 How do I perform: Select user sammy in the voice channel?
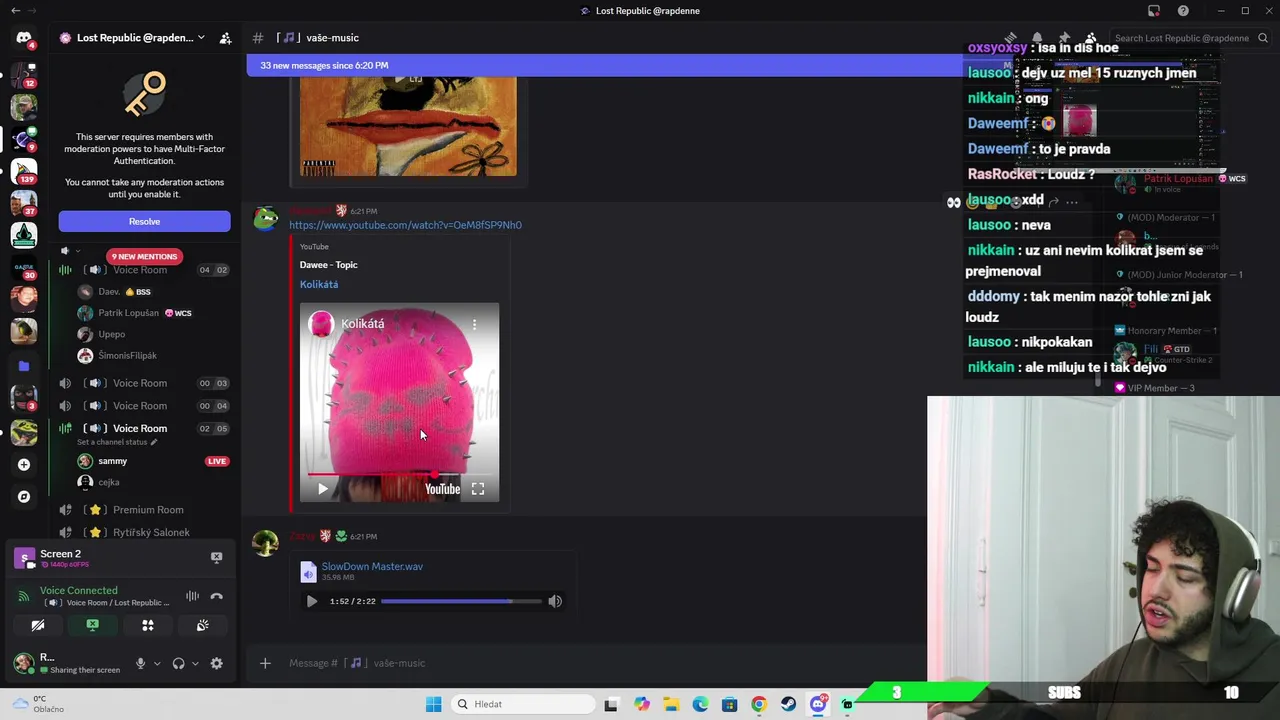pyautogui.click(x=112, y=461)
